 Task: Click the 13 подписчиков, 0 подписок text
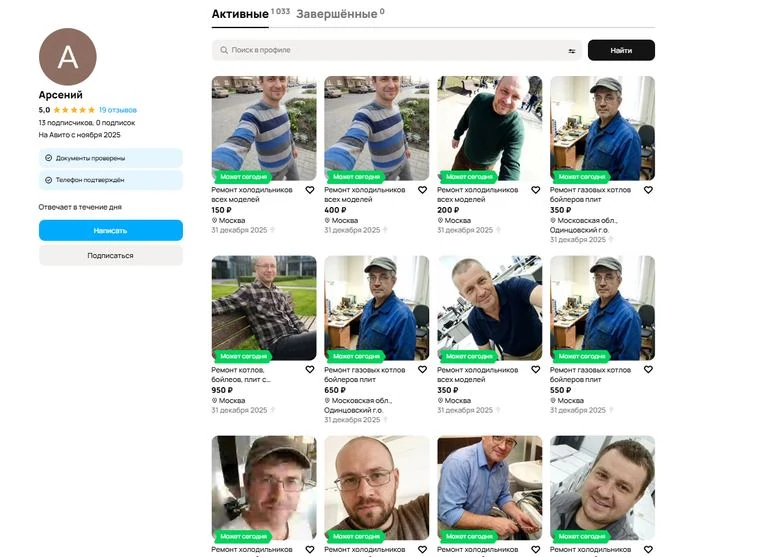click(x=87, y=123)
